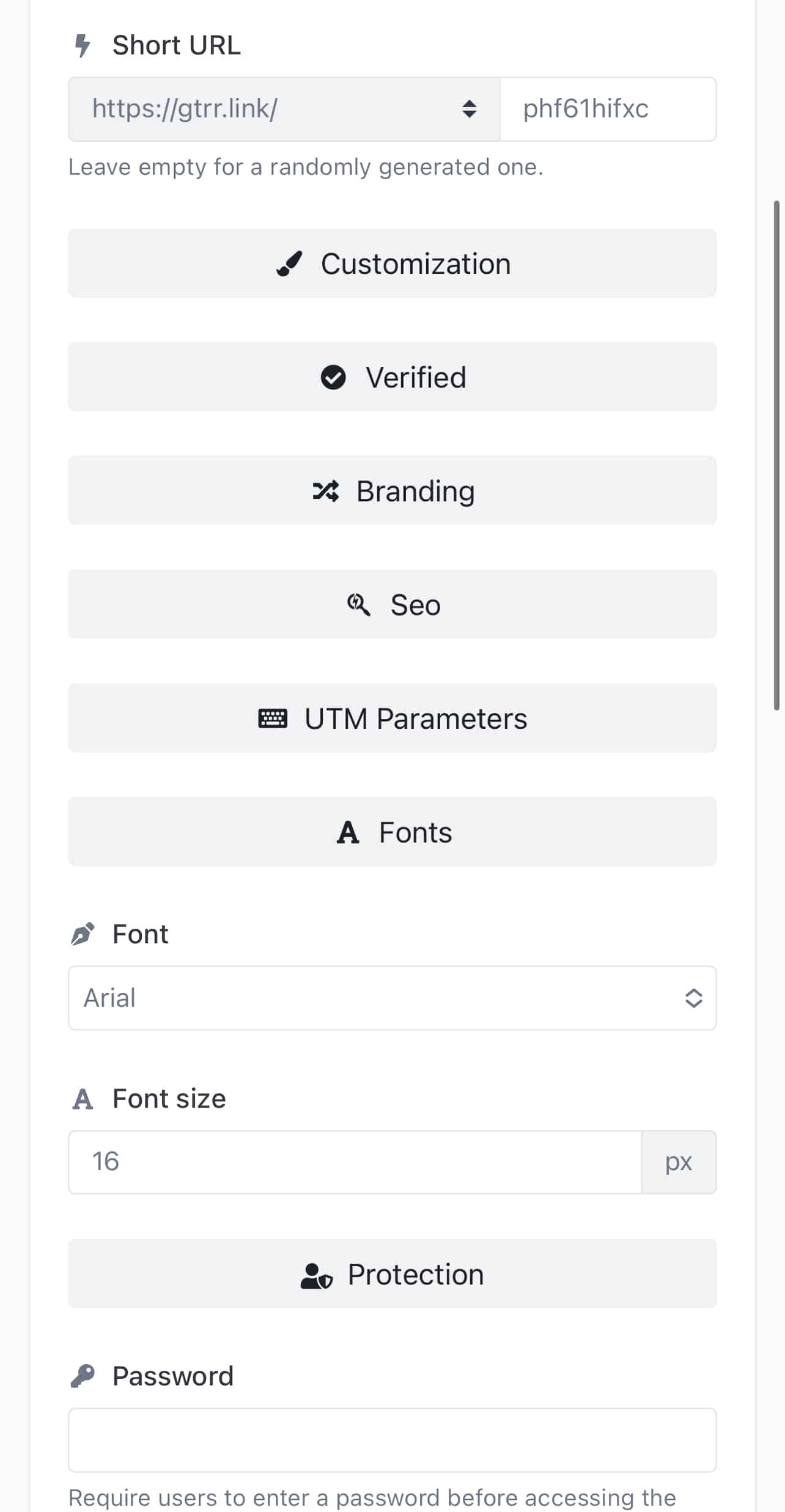Click the lightning bolt Short URL icon
Viewport: 785px width, 1512px height.
83,46
